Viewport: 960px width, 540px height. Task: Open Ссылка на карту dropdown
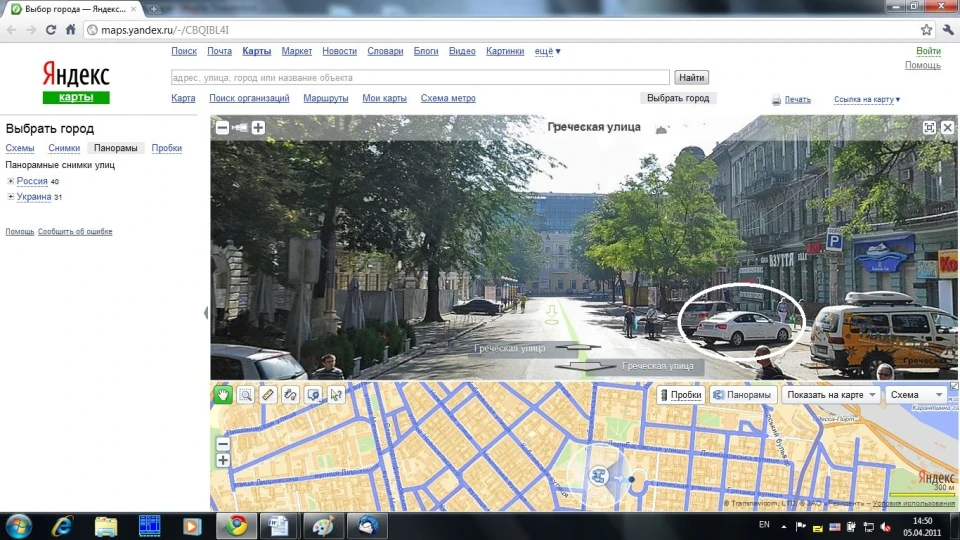coord(867,99)
